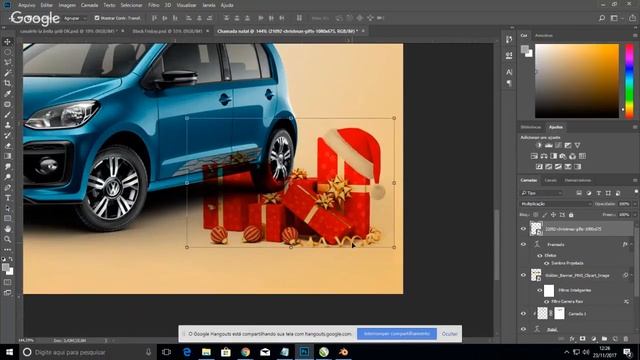The width and height of the screenshot is (640, 360).
Task: Hide the Camada 1 layer
Action: pos(523,313)
